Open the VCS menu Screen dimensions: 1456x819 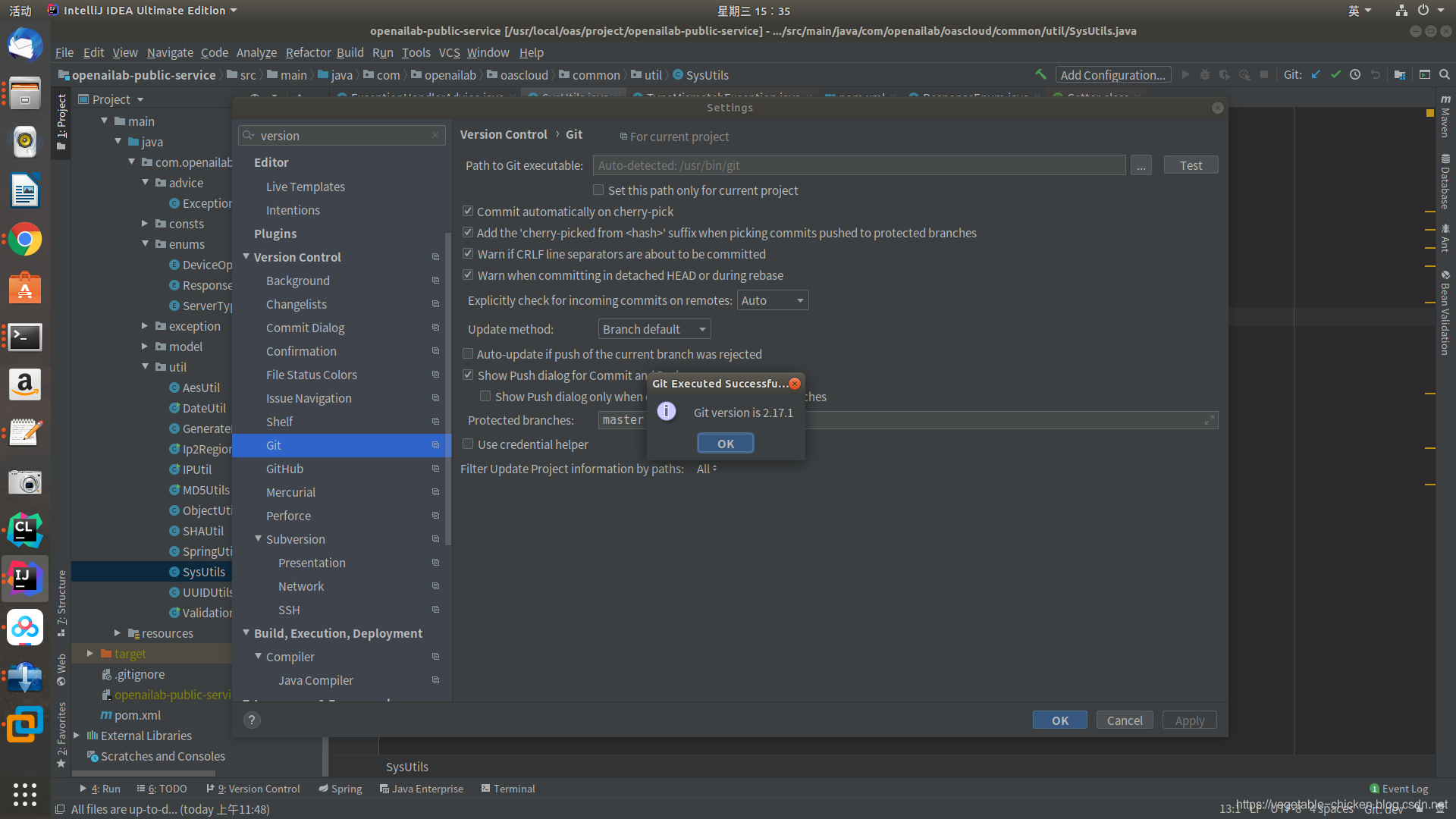click(449, 52)
